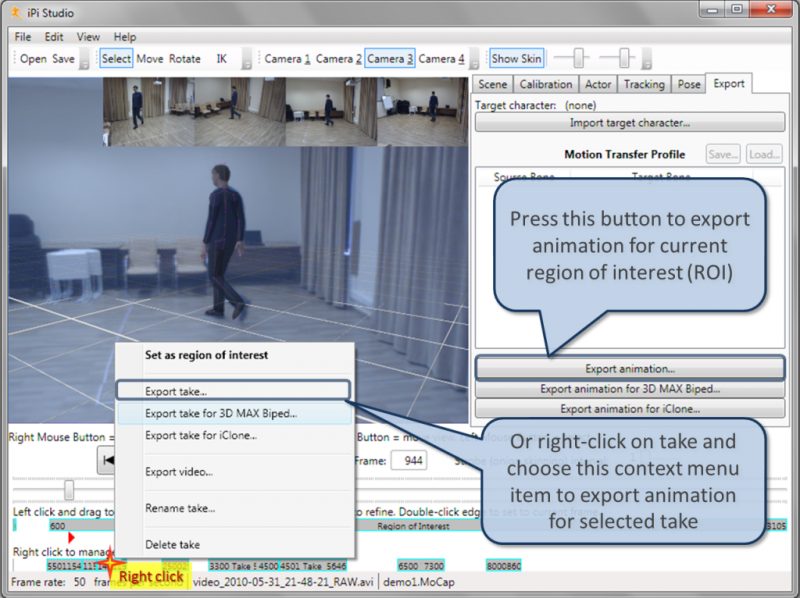
Task: Expand overflow arrow after IK tool
Action: (x=246, y=59)
